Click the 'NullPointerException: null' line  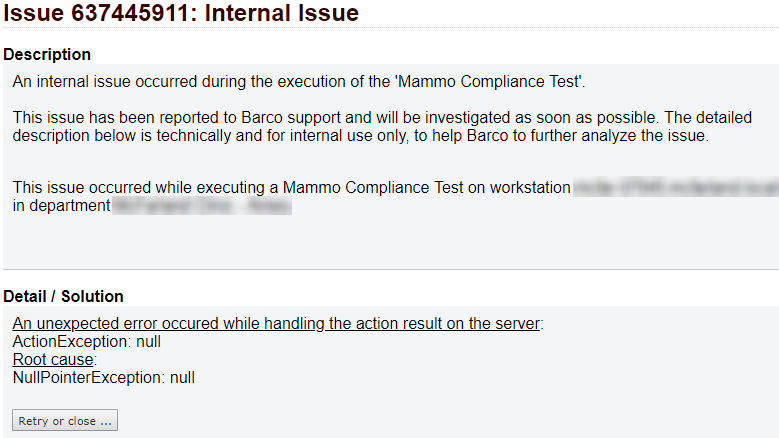click(103, 377)
